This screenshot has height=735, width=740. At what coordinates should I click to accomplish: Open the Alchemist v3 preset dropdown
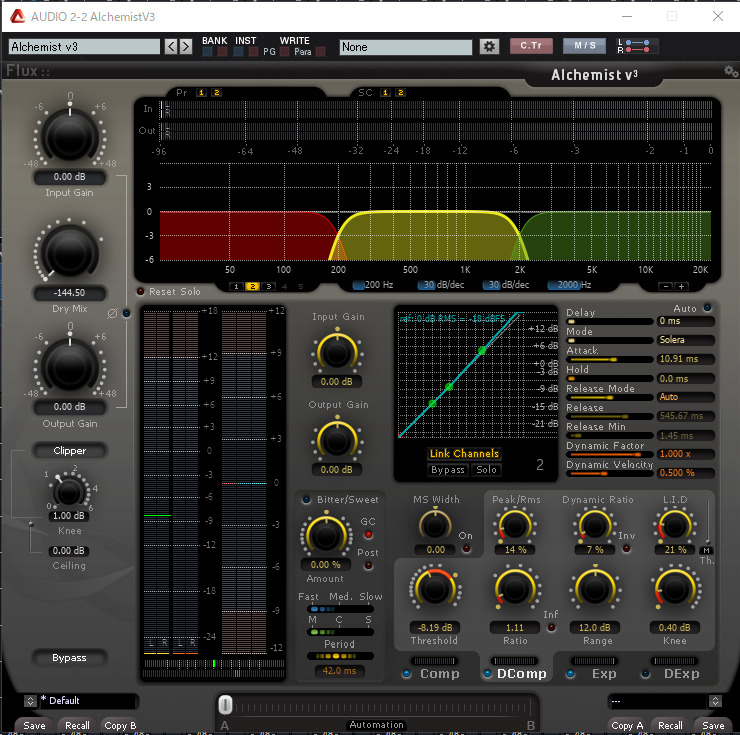tap(84, 47)
